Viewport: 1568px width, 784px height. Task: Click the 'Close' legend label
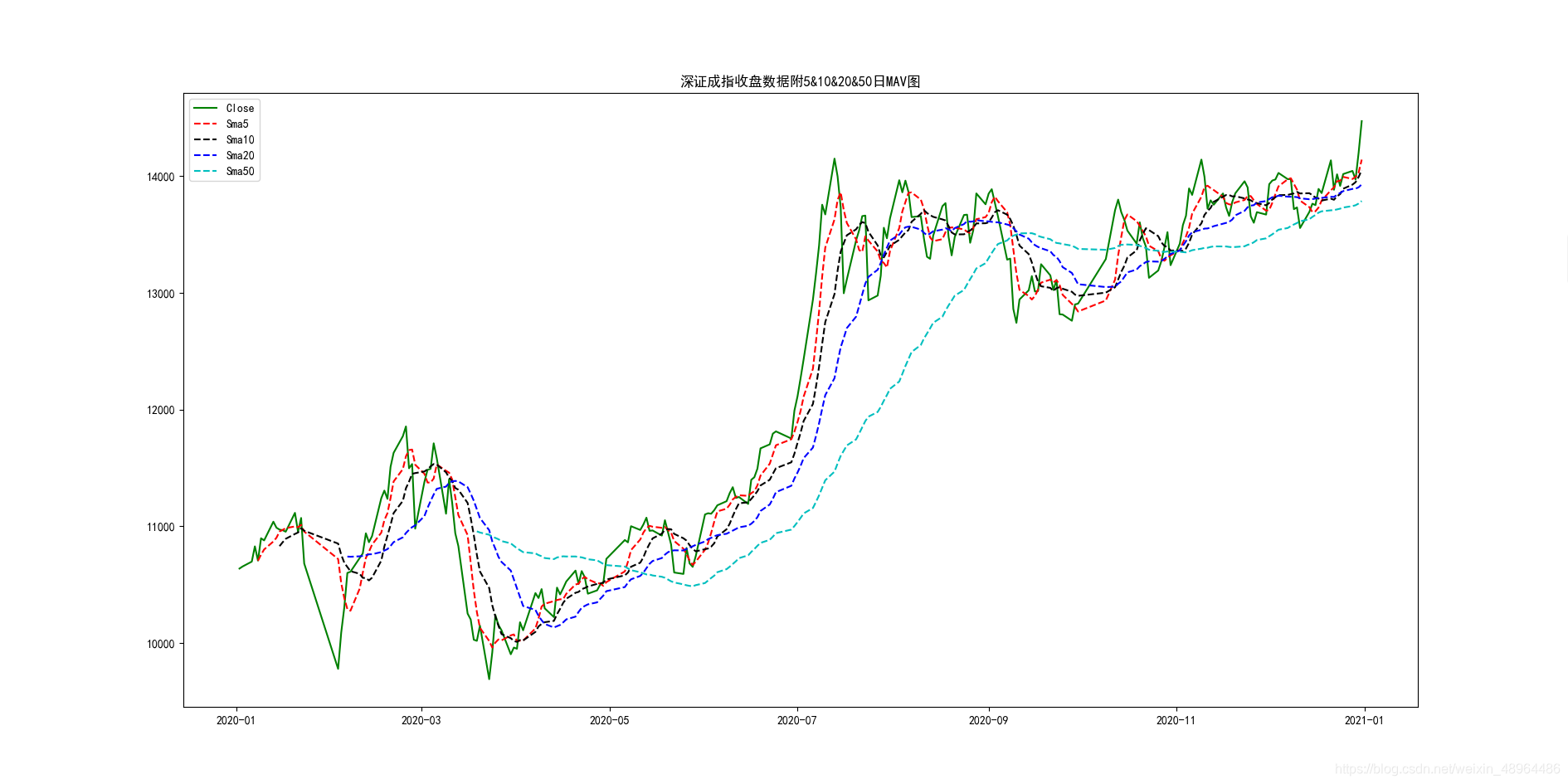click(240, 108)
